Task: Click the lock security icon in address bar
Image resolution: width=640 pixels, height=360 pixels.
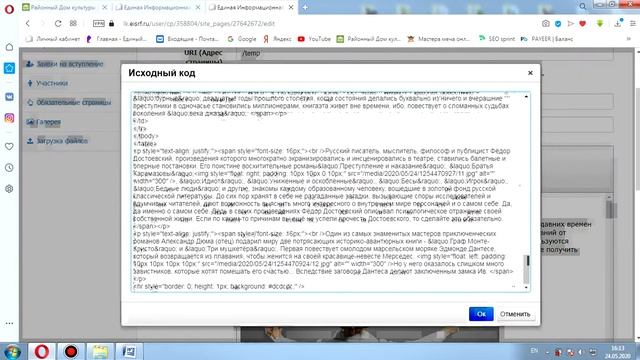Action: pyautogui.click(x=111, y=24)
